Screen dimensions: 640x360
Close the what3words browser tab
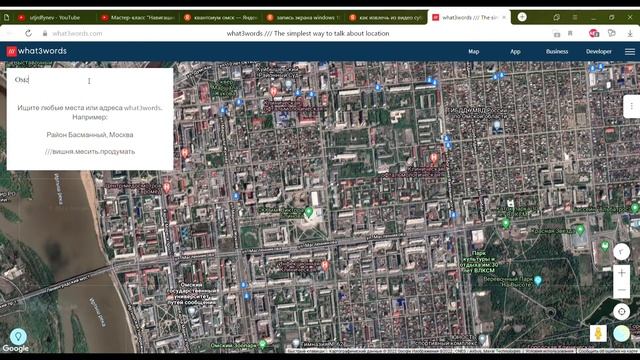(504, 18)
